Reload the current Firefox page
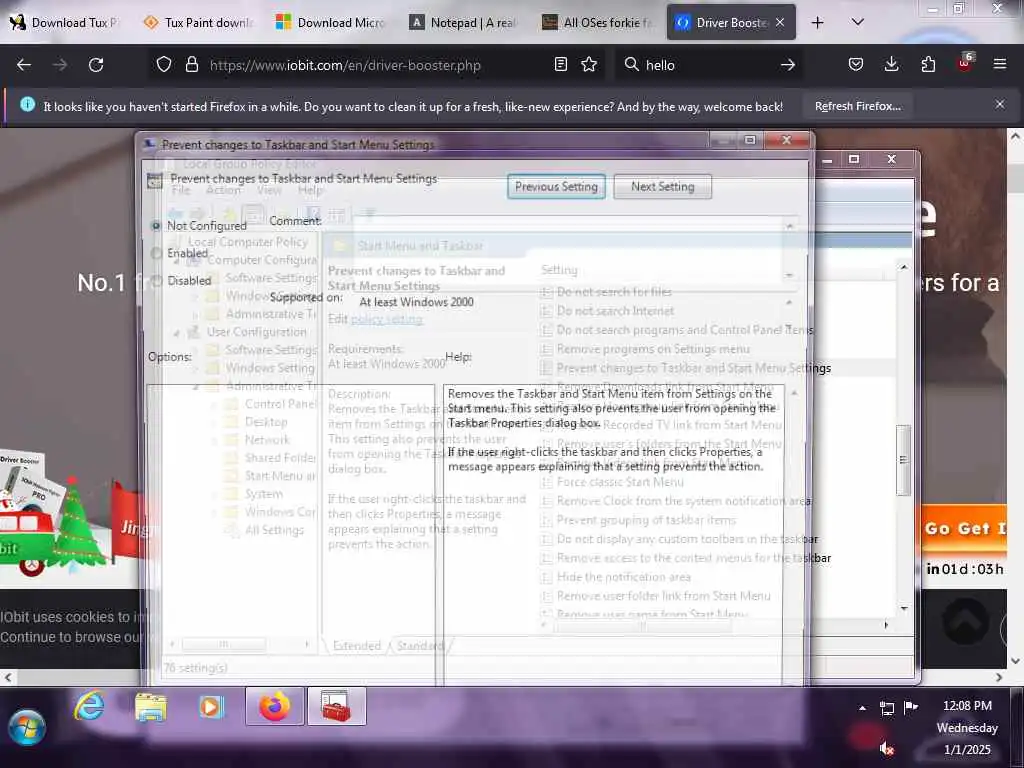This screenshot has height=768, width=1024. tap(96, 65)
